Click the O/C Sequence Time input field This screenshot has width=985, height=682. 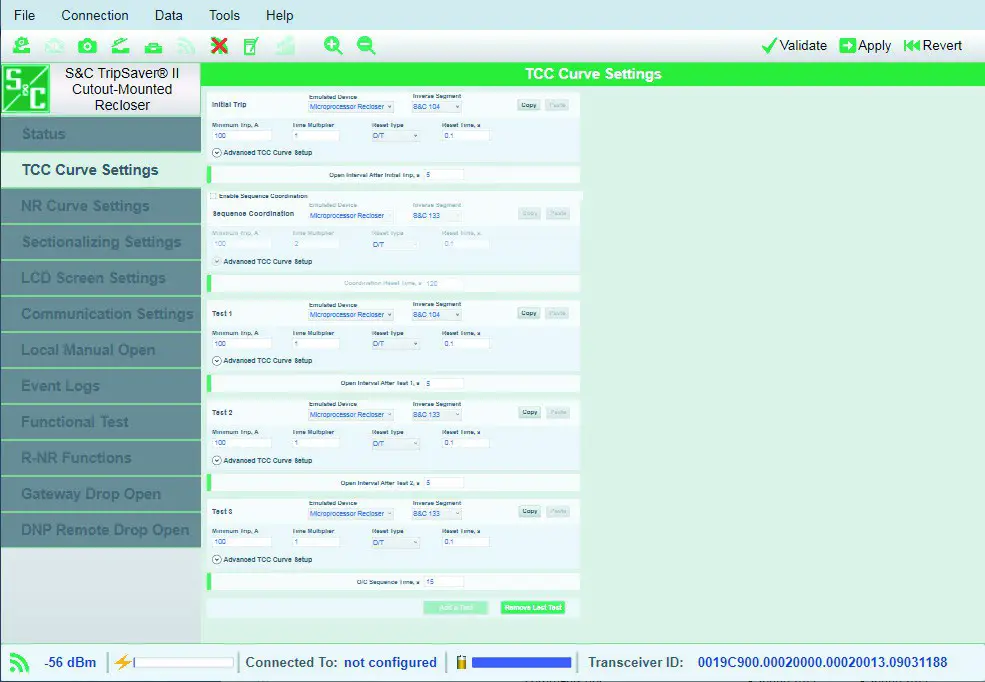click(x=444, y=582)
